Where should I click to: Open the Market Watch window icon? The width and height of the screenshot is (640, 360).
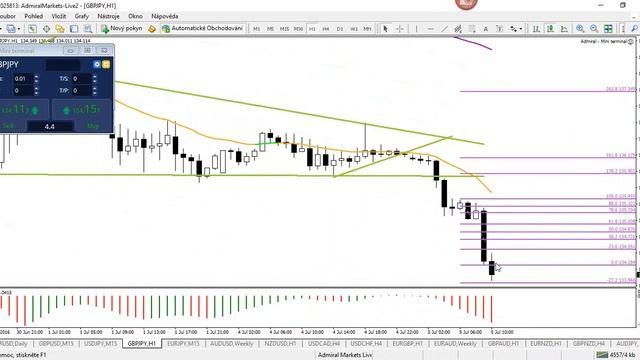tap(32, 29)
